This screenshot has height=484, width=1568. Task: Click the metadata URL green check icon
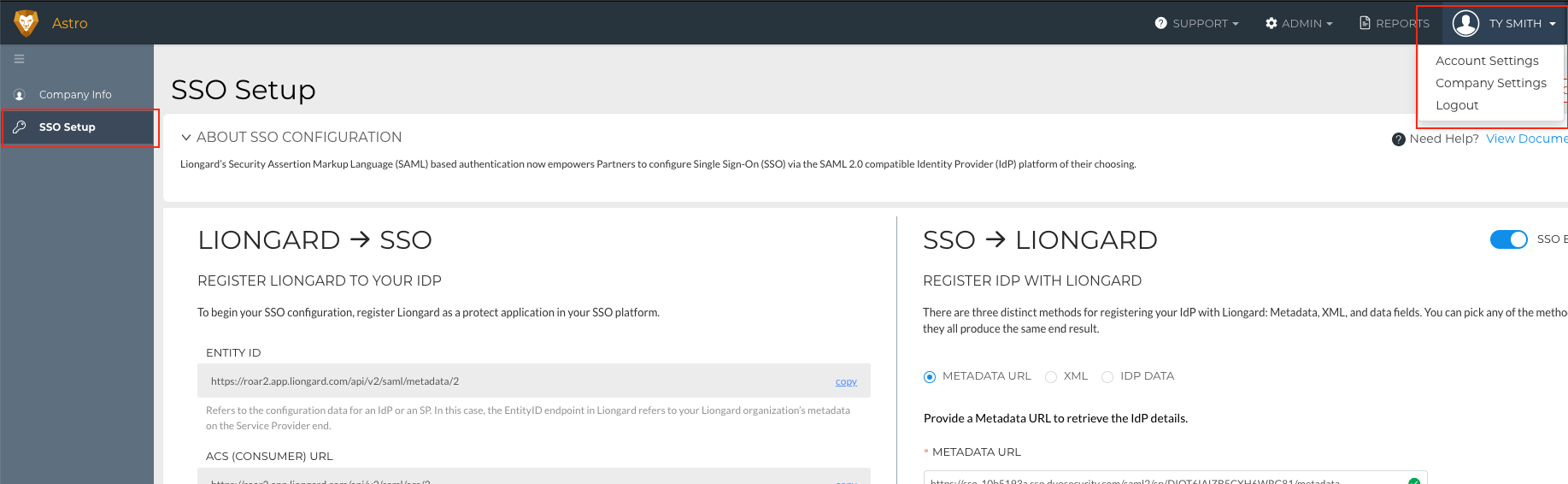[1414, 481]
